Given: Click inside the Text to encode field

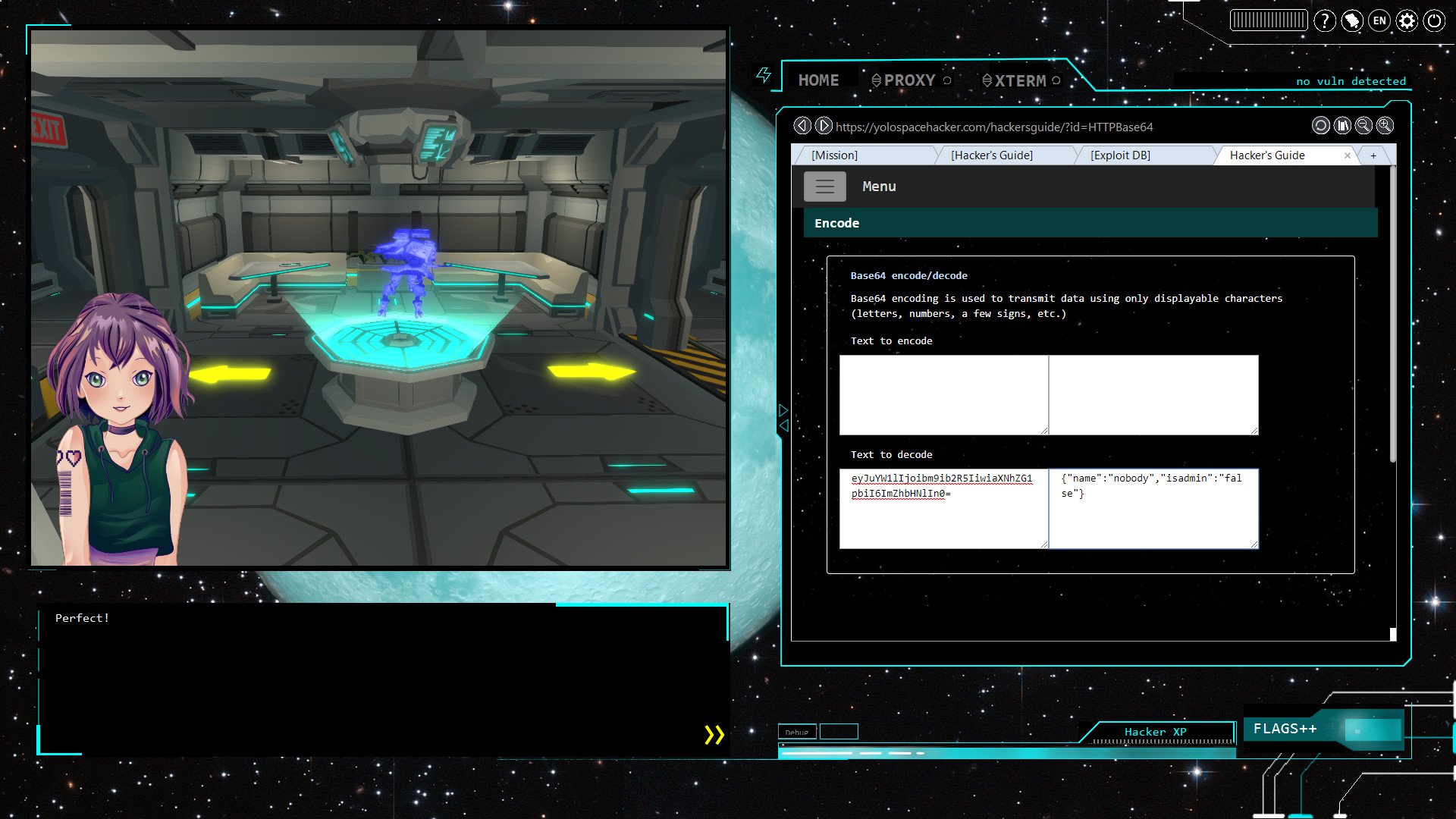Looking at the screenshot, I should click(x=943, y=394).
